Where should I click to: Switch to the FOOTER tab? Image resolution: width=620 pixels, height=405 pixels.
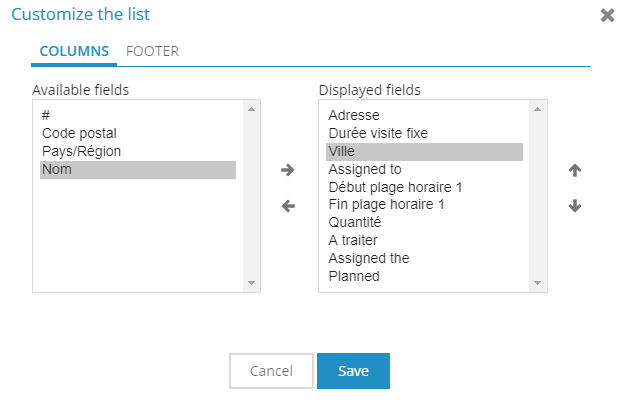coord(152,51)
